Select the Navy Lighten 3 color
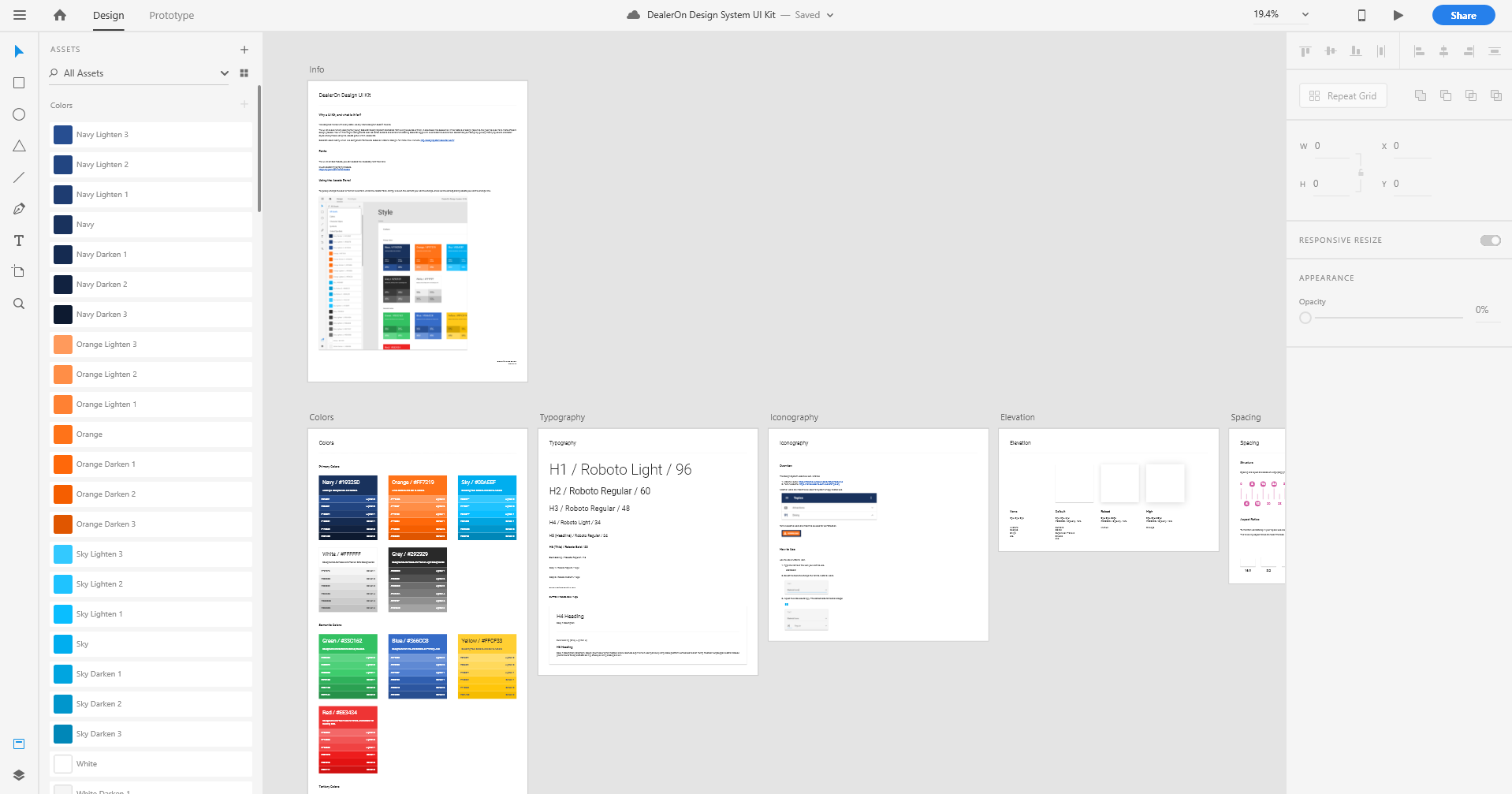This screenshot has width=1512, height=794. tap(151, 135)
